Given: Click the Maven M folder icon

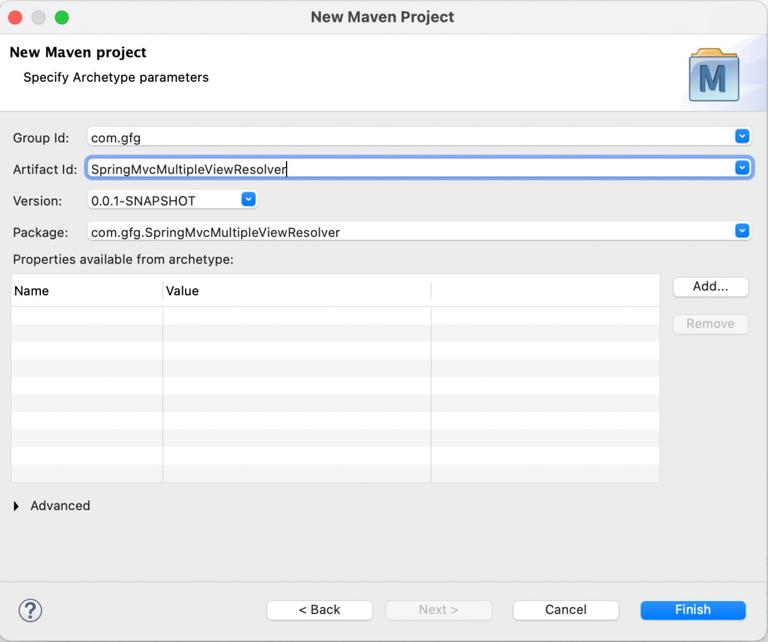Looking at the screenshot, I should click(714, 75).
